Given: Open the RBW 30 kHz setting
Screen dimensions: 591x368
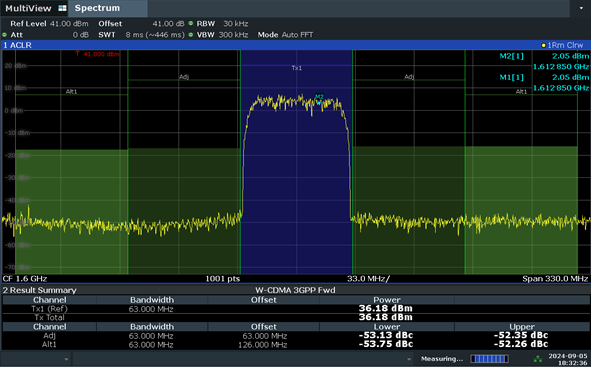Looking at the screenshot, I should [x=222, y=24].
